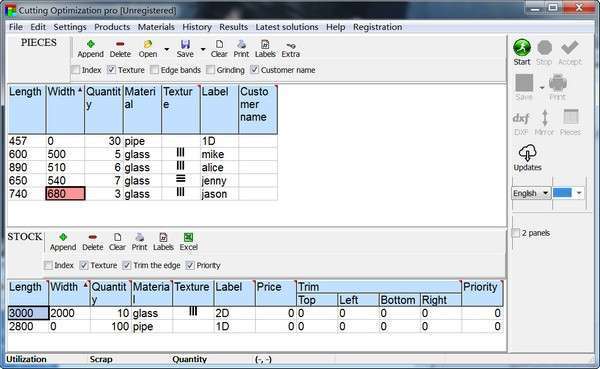Open the English language dropdown

point(531,193)
